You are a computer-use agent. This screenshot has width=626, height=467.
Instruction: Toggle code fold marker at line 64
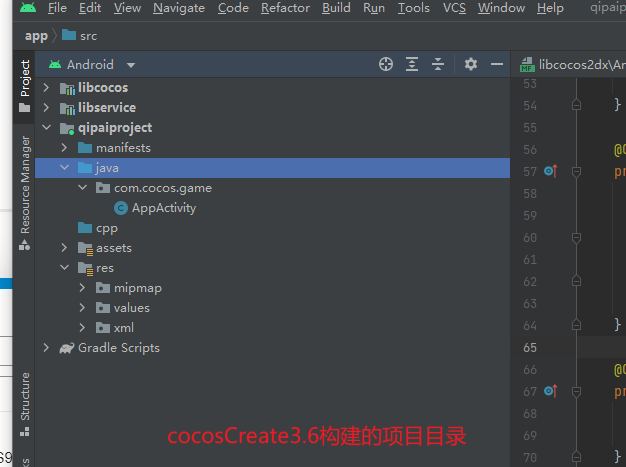(576, 325)
